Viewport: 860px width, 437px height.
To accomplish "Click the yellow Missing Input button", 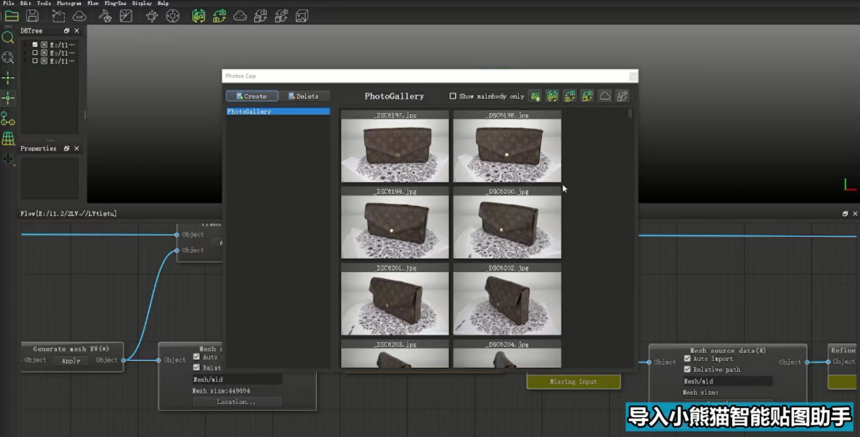I will pos(573,382).
